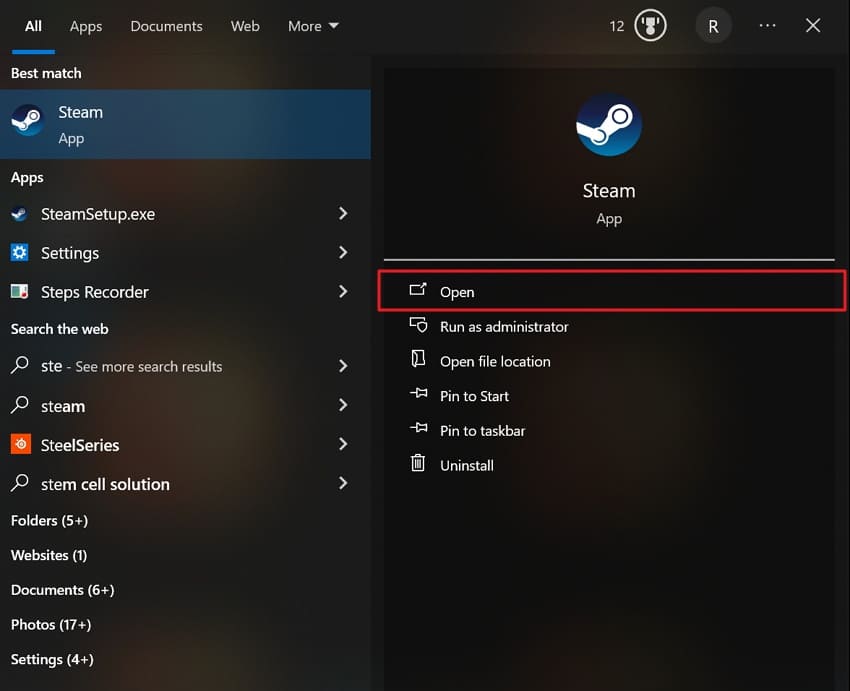This screenshot has height=691, width=850.
Task: Click the Settings gear icon in results
Action: click(x=20, y=252)
